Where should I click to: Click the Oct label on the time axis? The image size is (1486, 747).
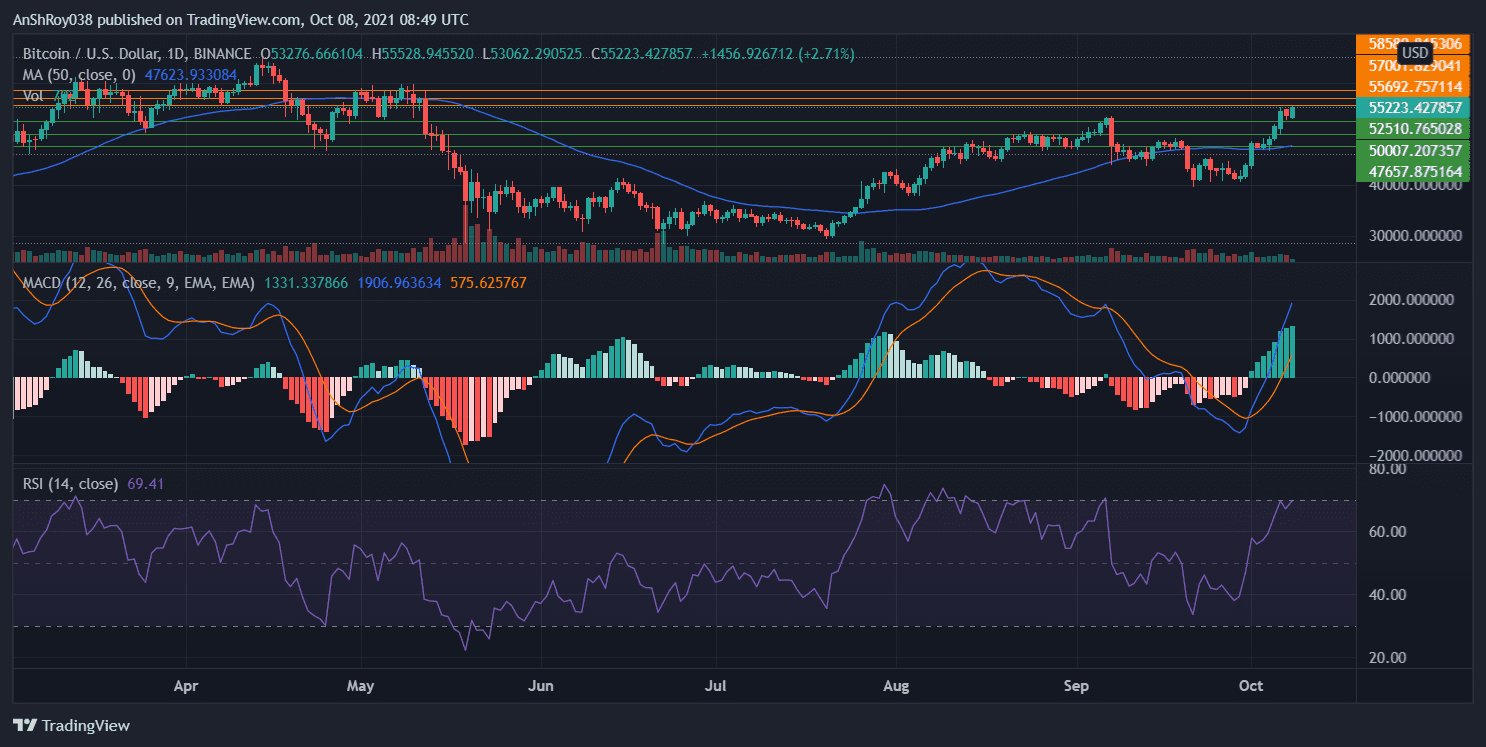coord(1251,688)
